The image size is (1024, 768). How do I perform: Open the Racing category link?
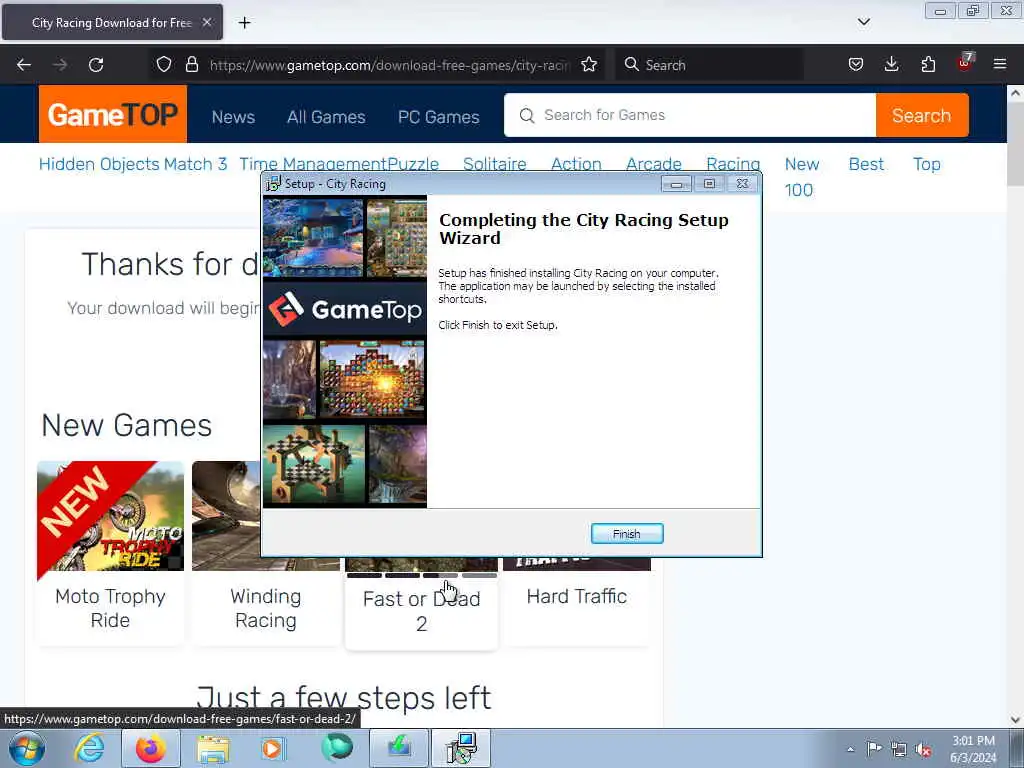pyautogui.click(x=733, y=164)
